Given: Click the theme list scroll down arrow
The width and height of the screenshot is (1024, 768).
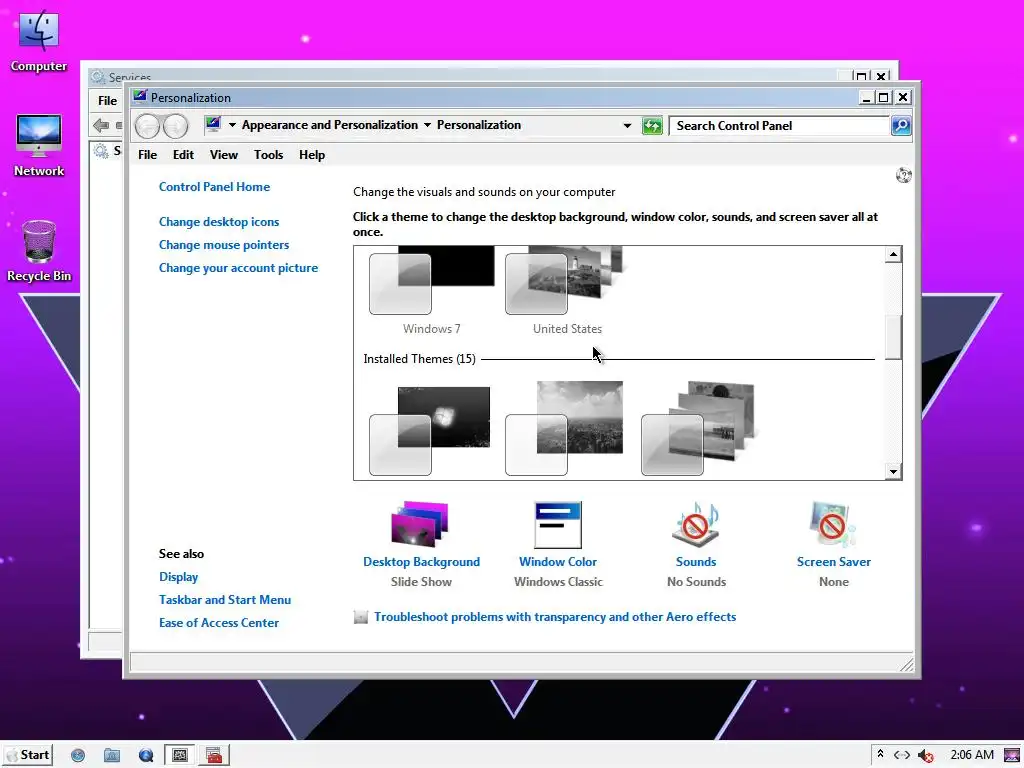Looking at the screenshot, I should (893, 471).
